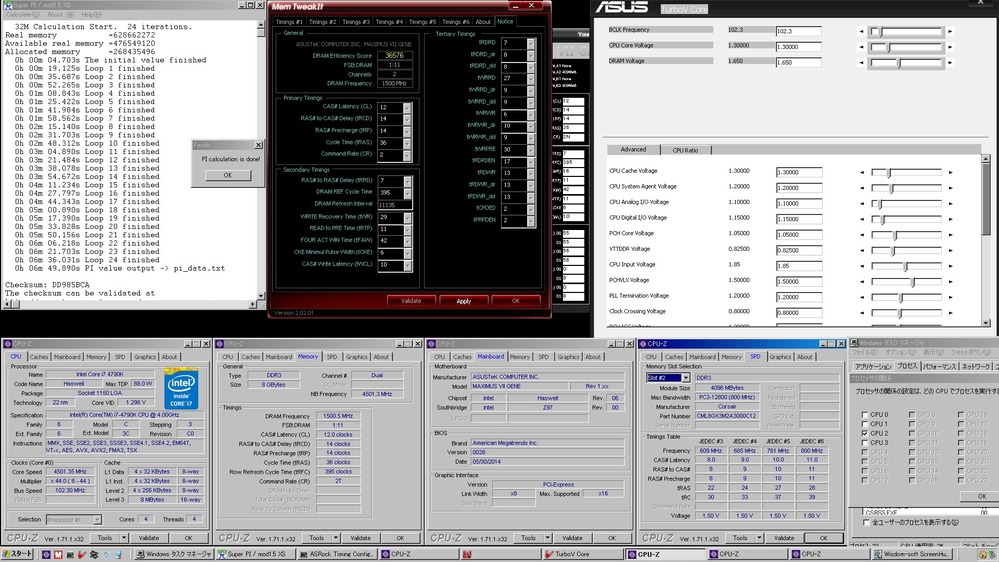Open the Notice tab in Mem TweakIt

coord(505,22)
